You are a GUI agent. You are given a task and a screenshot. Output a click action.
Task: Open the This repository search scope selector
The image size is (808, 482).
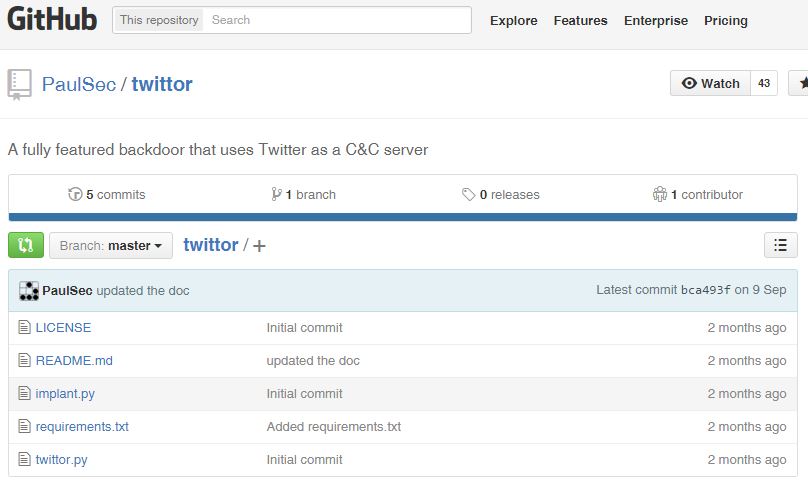158,20
